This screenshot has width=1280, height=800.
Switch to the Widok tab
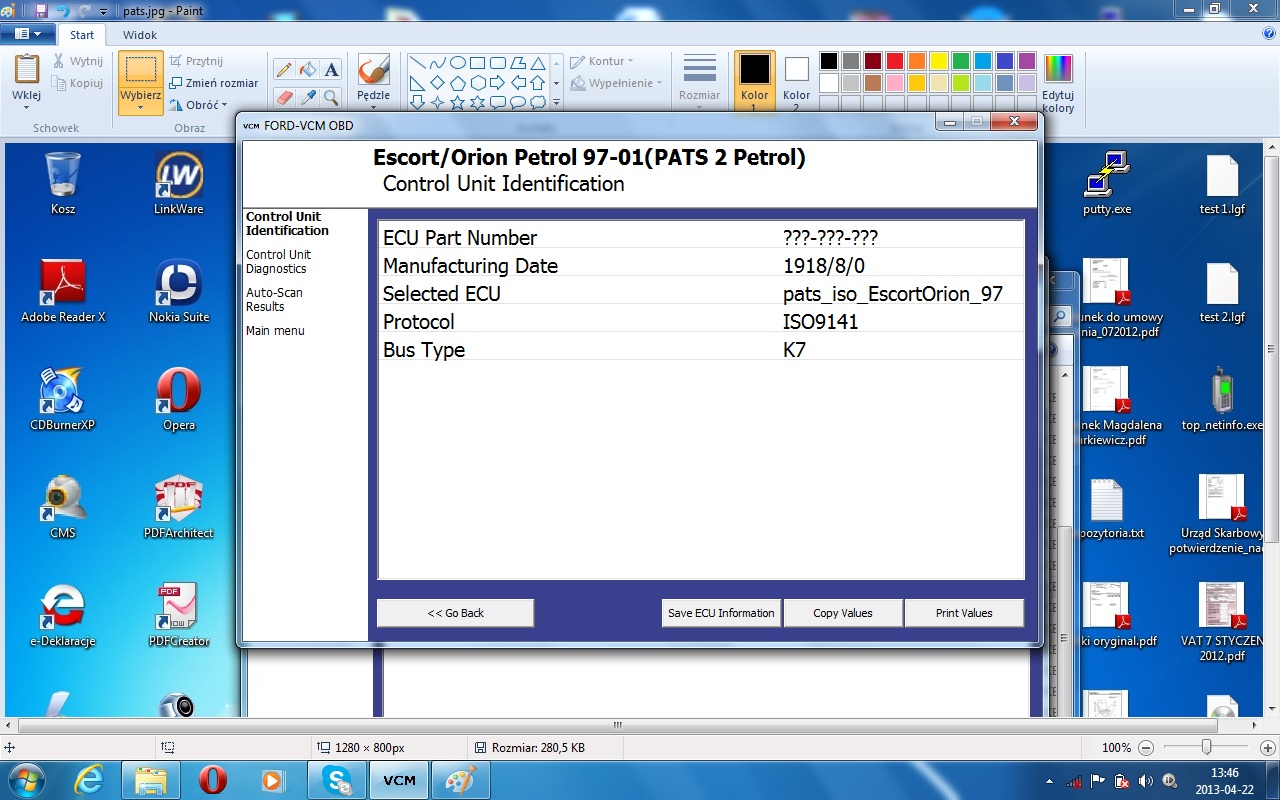[x=140, y=35]
